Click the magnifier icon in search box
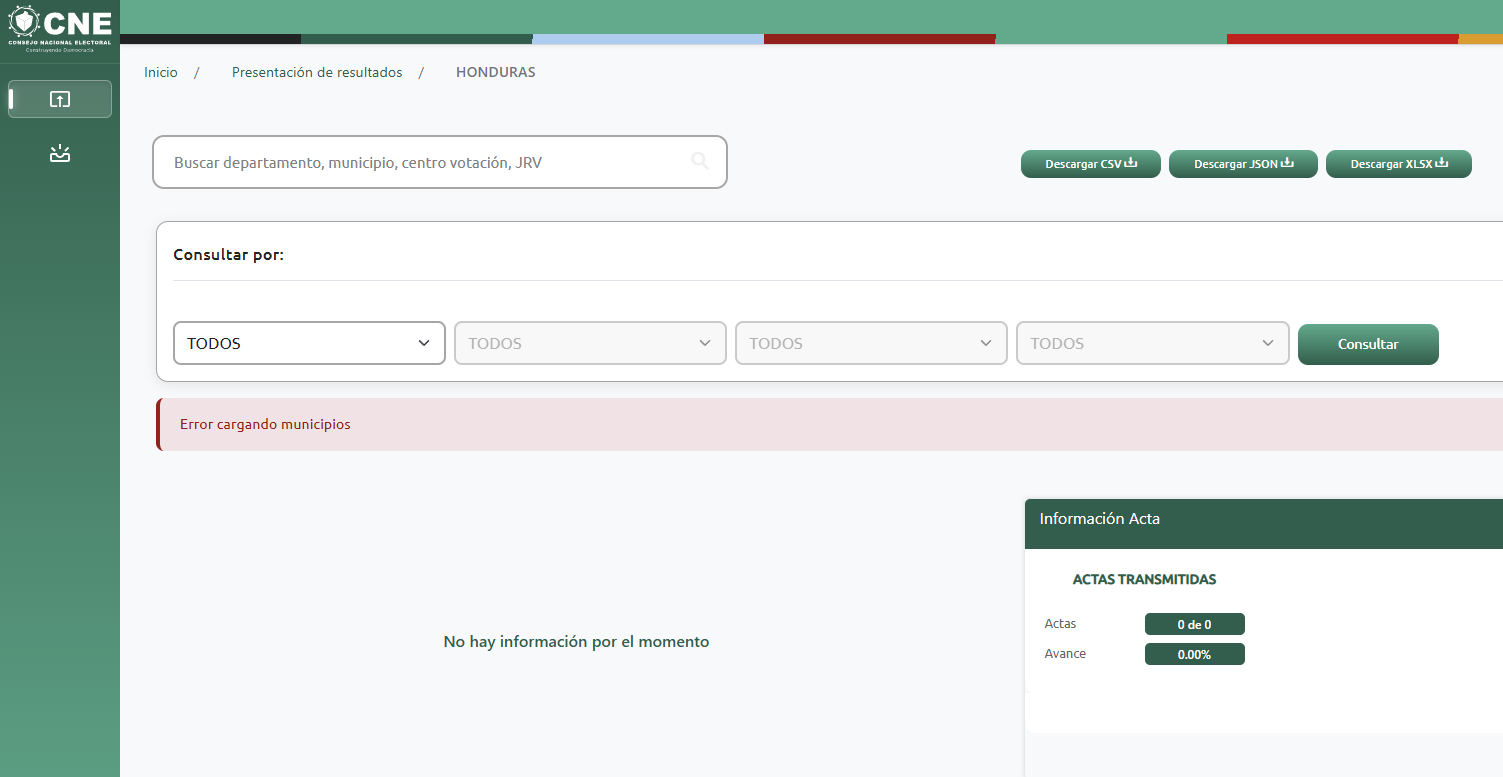 point(700,161)
